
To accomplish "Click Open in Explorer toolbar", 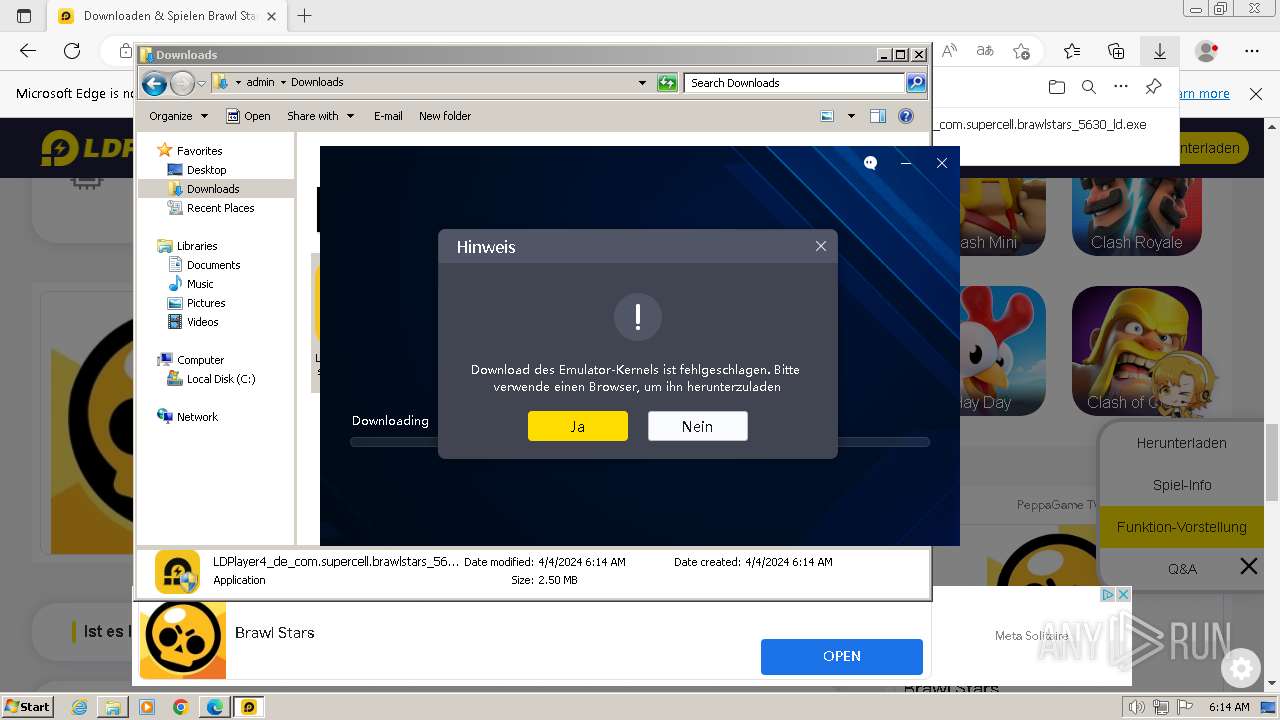I will coord(248,116).
